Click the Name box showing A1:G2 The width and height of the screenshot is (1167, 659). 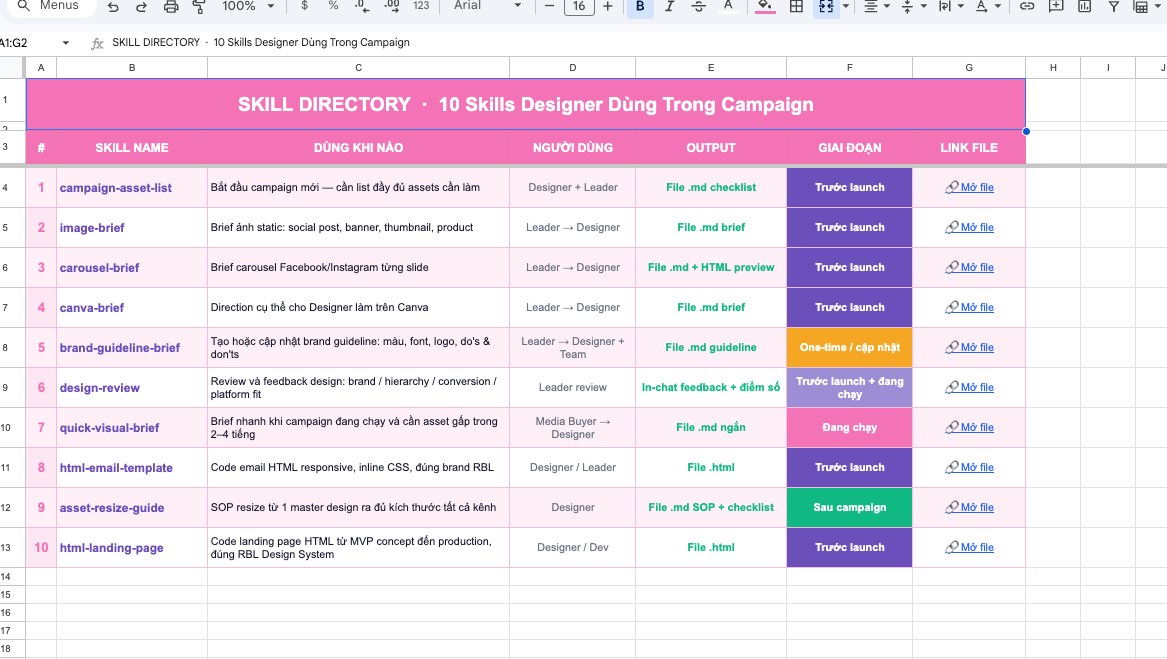pos(27,43)
